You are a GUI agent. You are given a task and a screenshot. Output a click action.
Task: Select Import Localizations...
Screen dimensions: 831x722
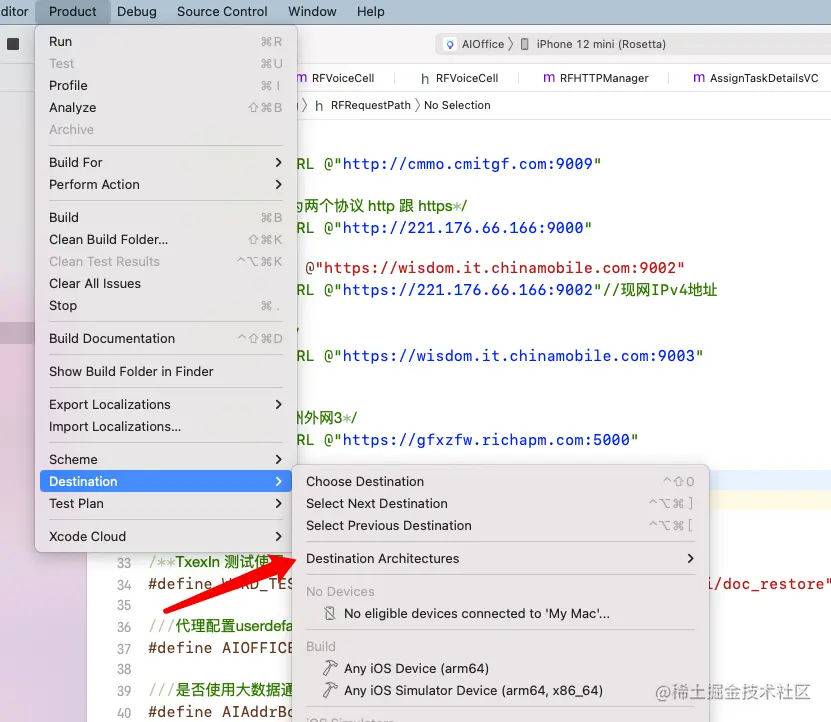[x=166, y=427]
